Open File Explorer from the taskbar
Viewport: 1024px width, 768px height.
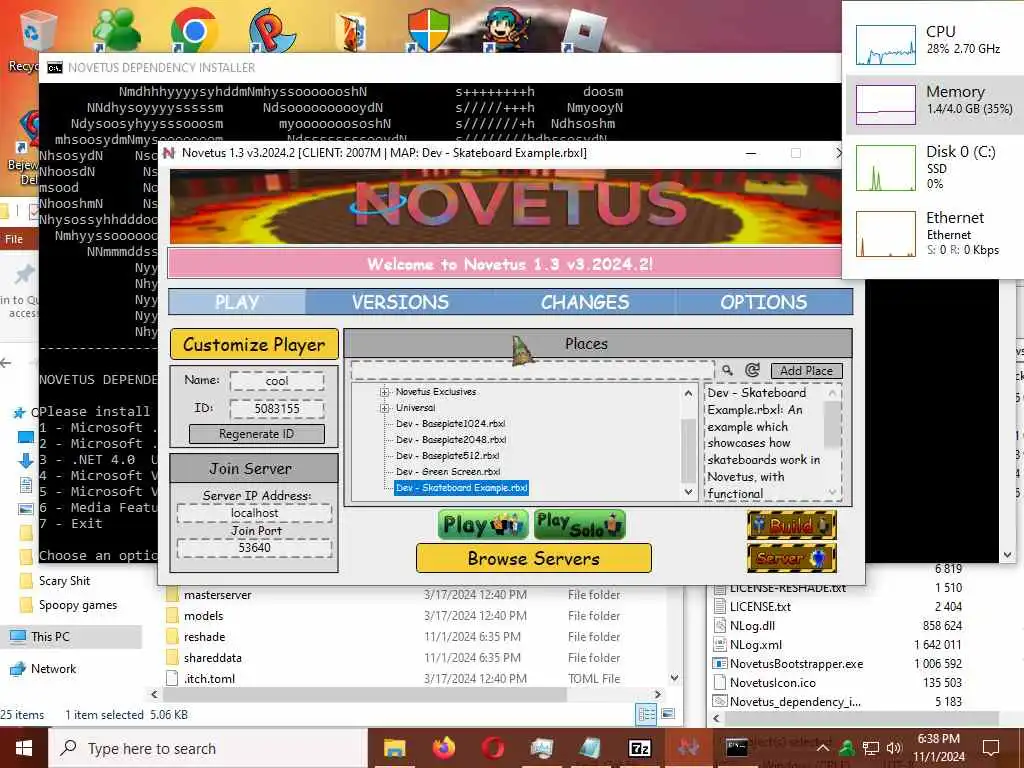pyautogui.click(x=394, y=748)
